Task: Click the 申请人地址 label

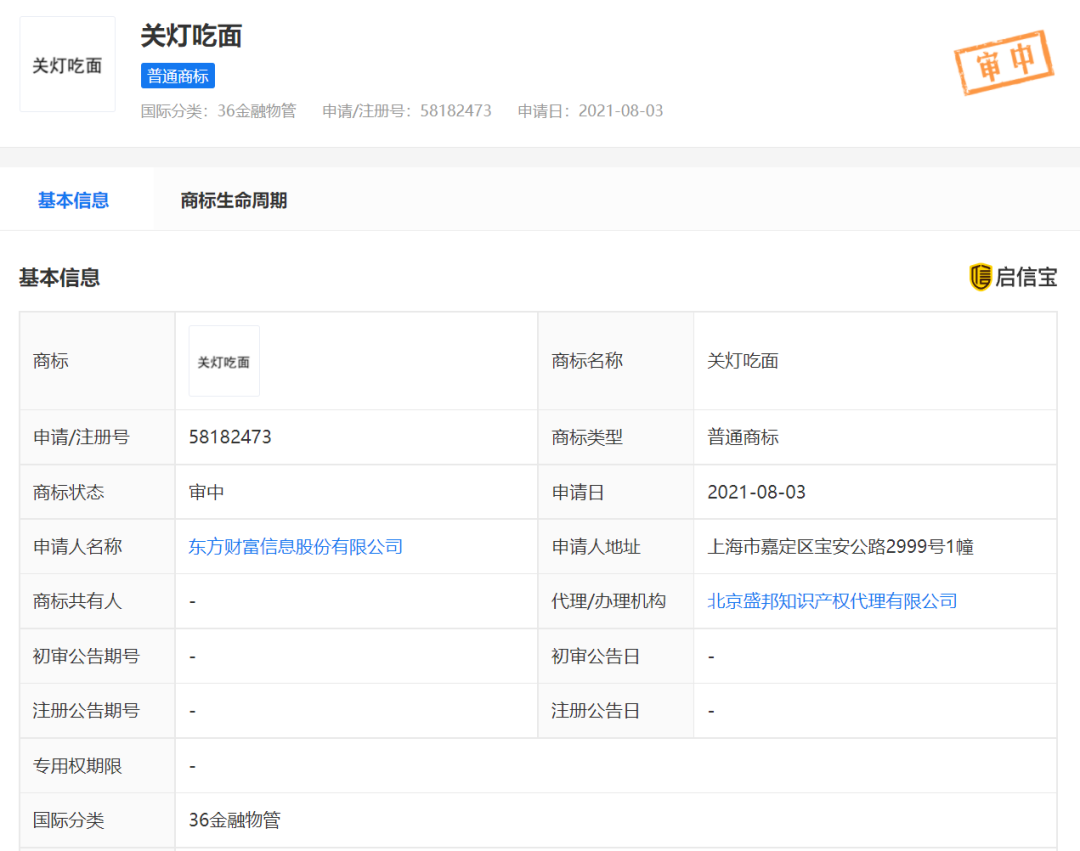Action: click(596, 547)
